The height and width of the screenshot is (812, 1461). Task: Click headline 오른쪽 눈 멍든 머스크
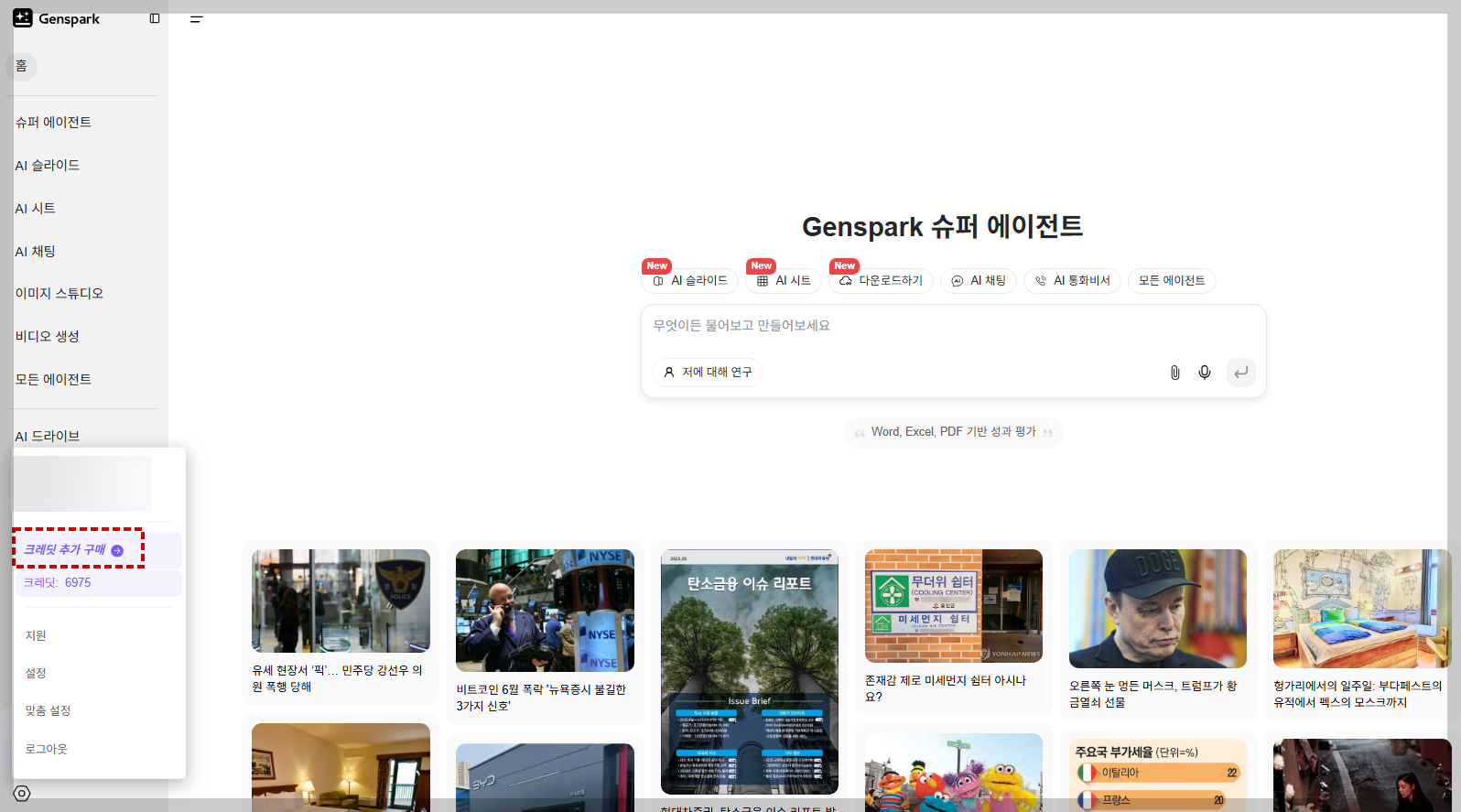click(x=1153, y=694)
